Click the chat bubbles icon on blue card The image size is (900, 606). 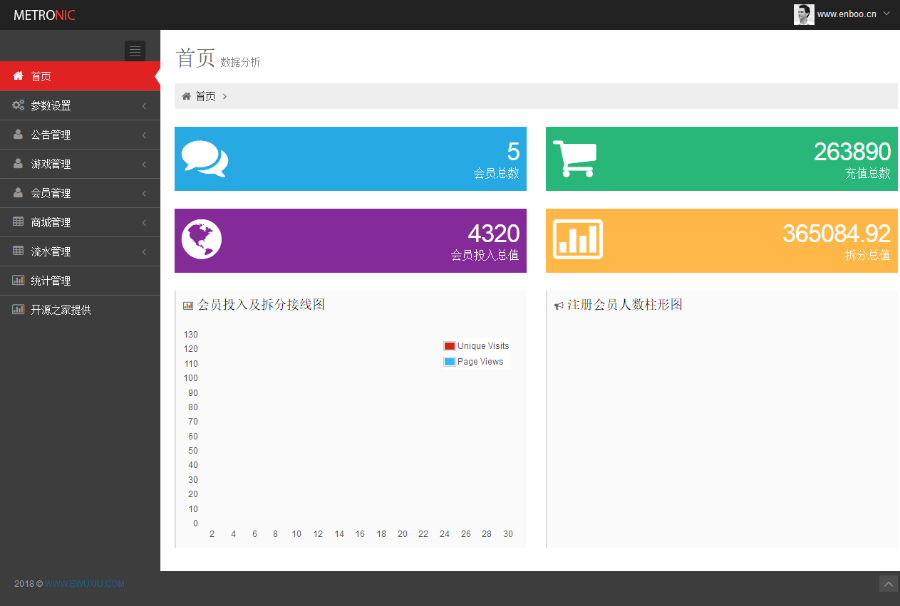click(205, 158)
